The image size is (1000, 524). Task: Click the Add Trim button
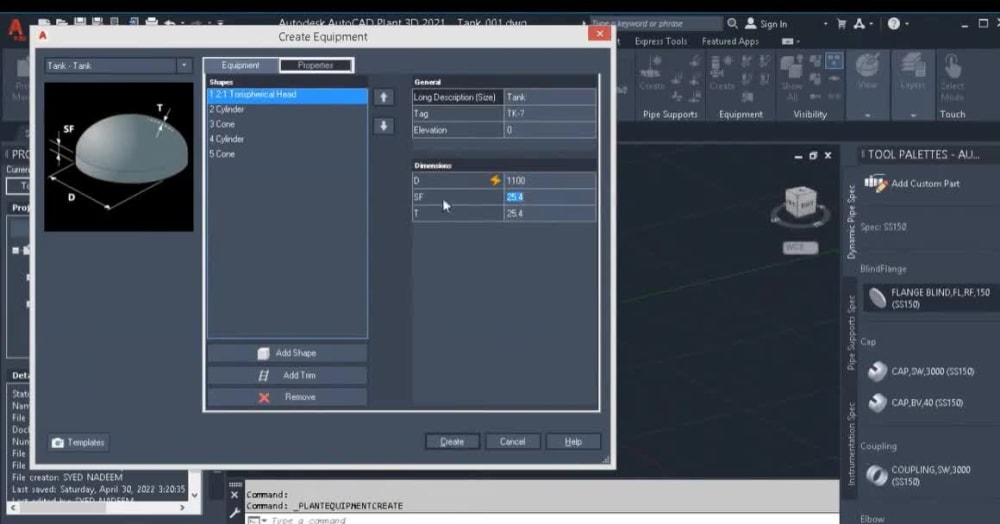287,375
